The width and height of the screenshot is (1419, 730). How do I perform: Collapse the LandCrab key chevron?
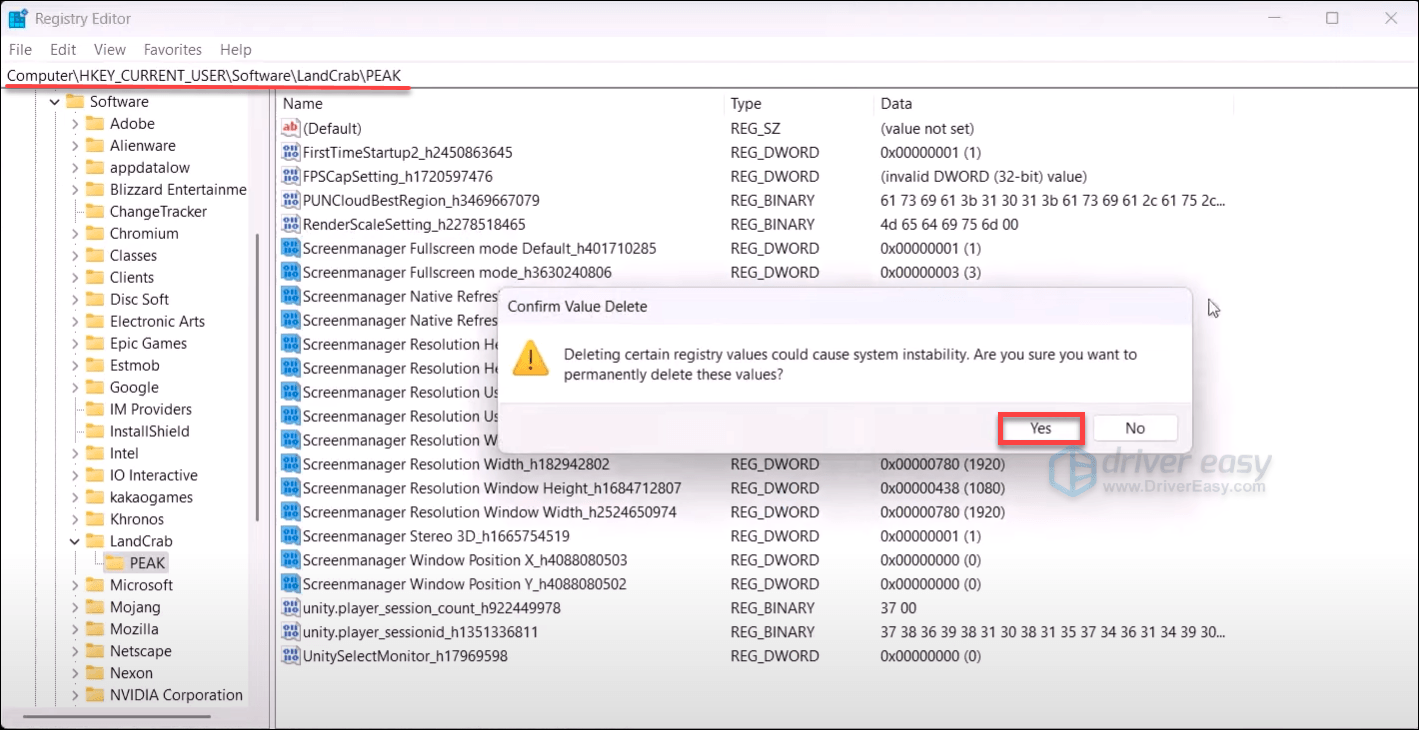coord(74,541)
